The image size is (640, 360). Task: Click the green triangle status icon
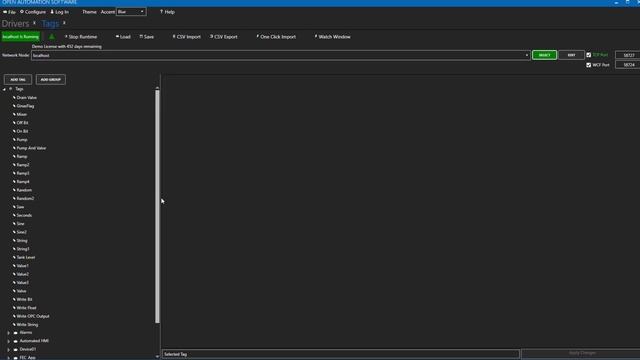click(51, 37)
